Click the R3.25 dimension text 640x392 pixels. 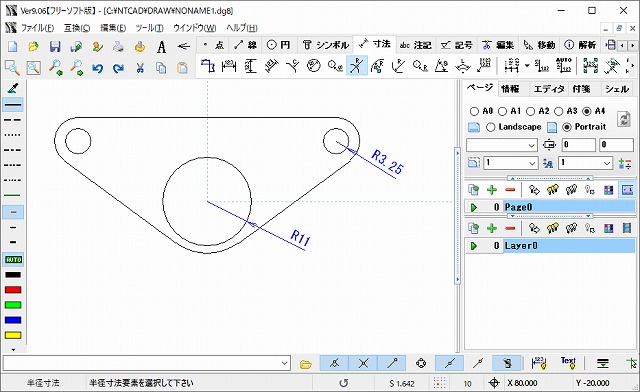(x=387, y=162)
